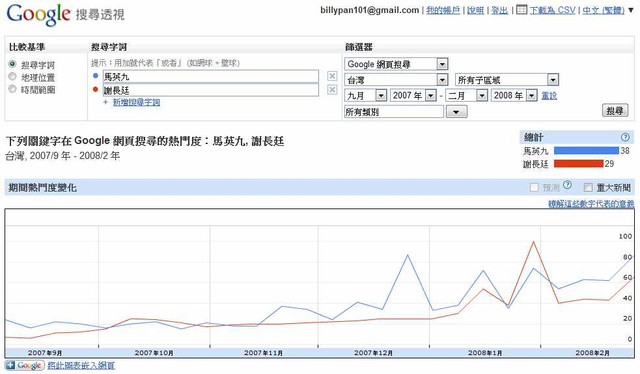Click the CSV download table icon
The width and height of the screenshot is (640, 374).
pyautogui.click(x=521, y=9)
